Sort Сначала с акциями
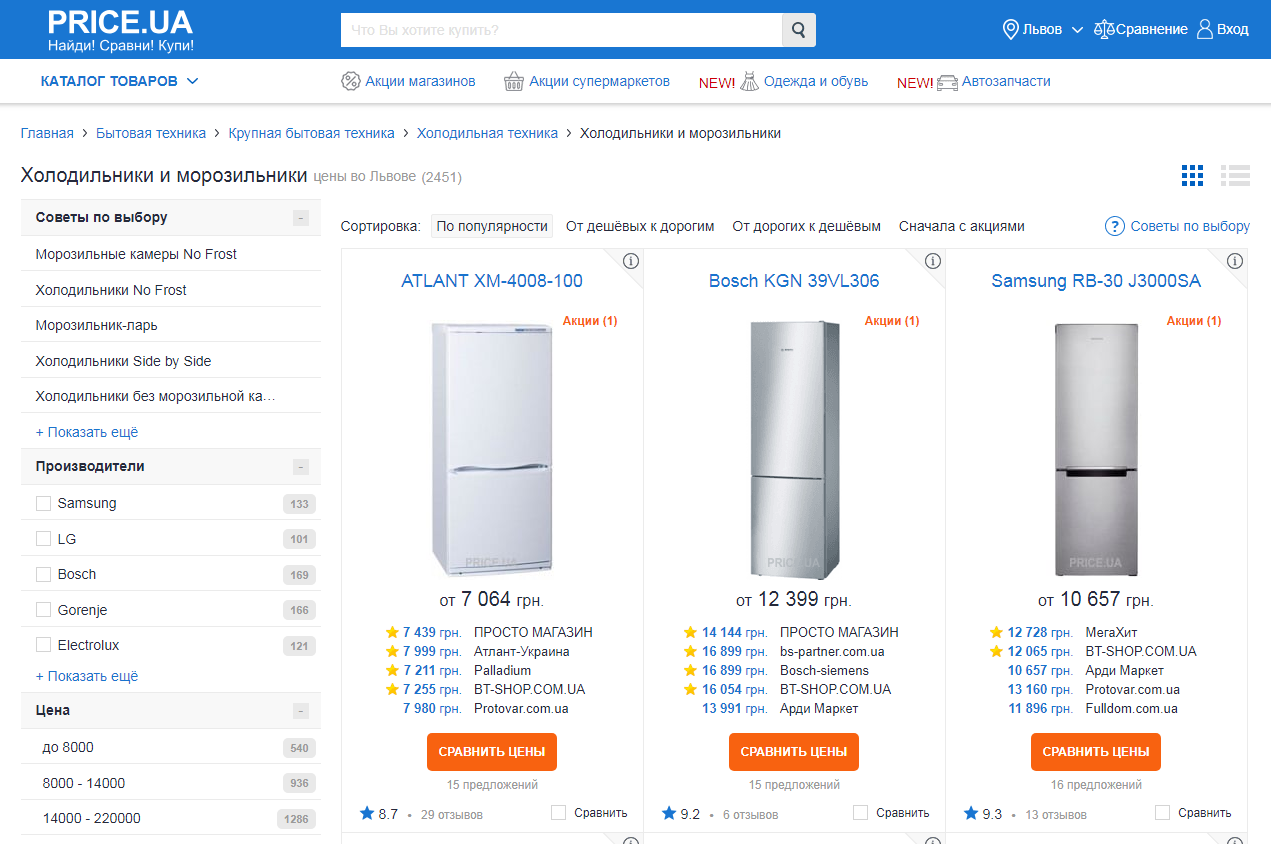Viewport: 1271px width, 844px height. [962, 226]
